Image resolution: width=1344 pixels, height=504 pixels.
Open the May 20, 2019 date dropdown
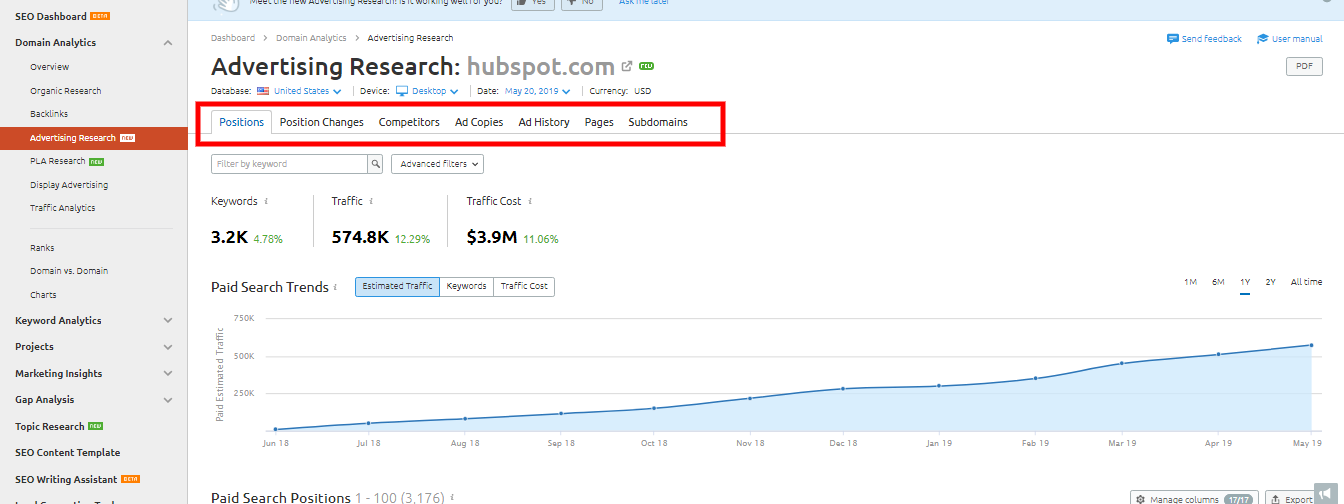click(x=537, y=91)
